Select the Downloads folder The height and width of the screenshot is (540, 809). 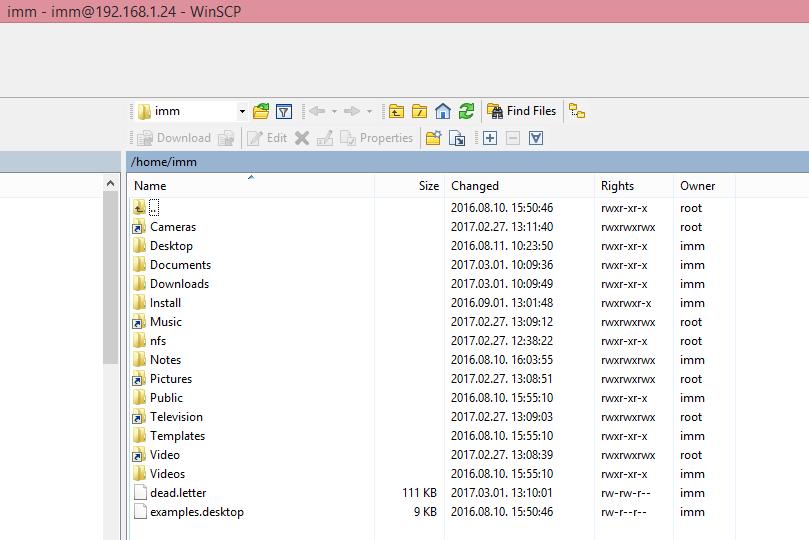coord(180,284)
